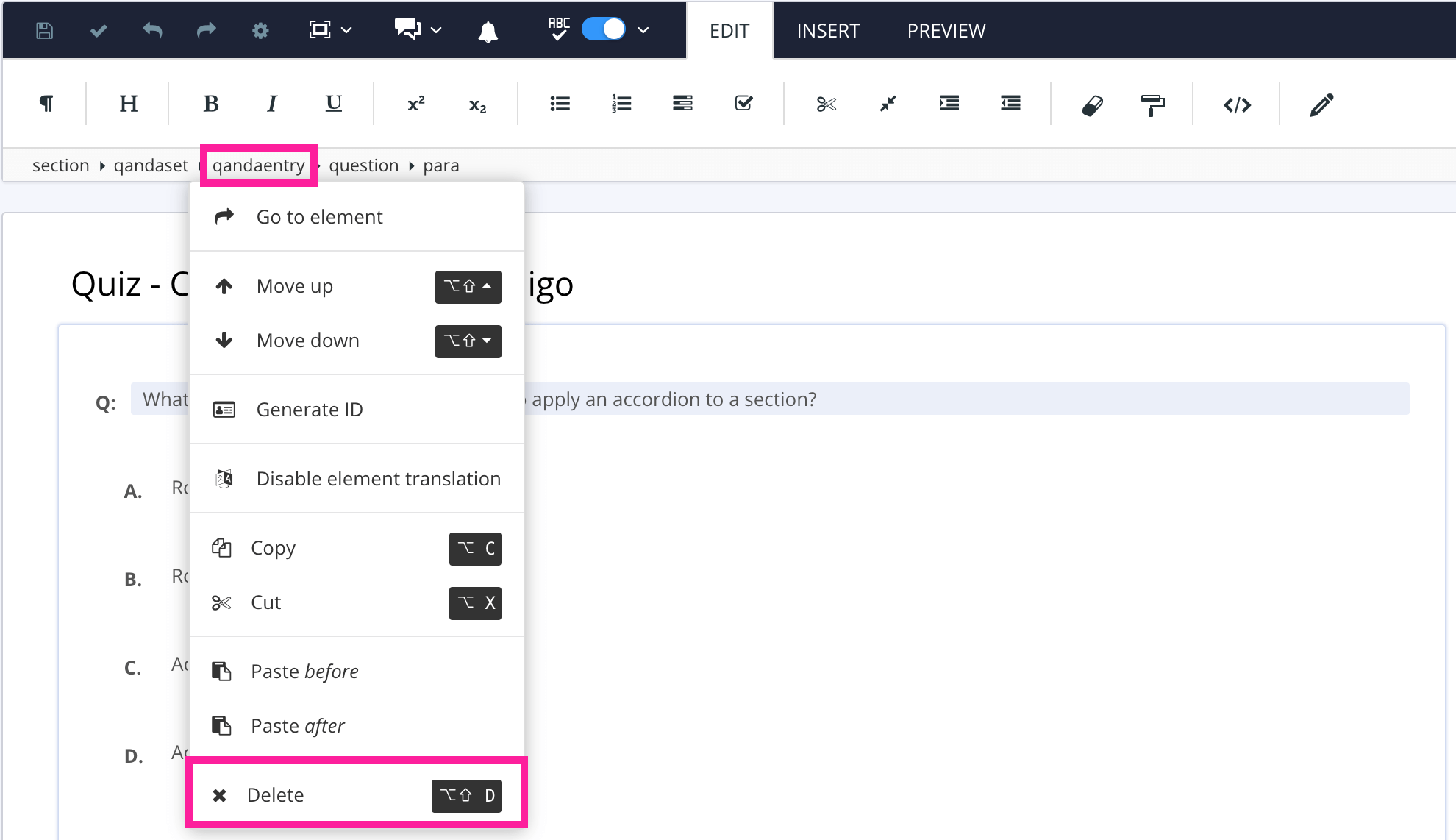The height and width of the screenshot is (840, 1456).
Task: Choose Generate ID menu item
Action: (357, 410)
